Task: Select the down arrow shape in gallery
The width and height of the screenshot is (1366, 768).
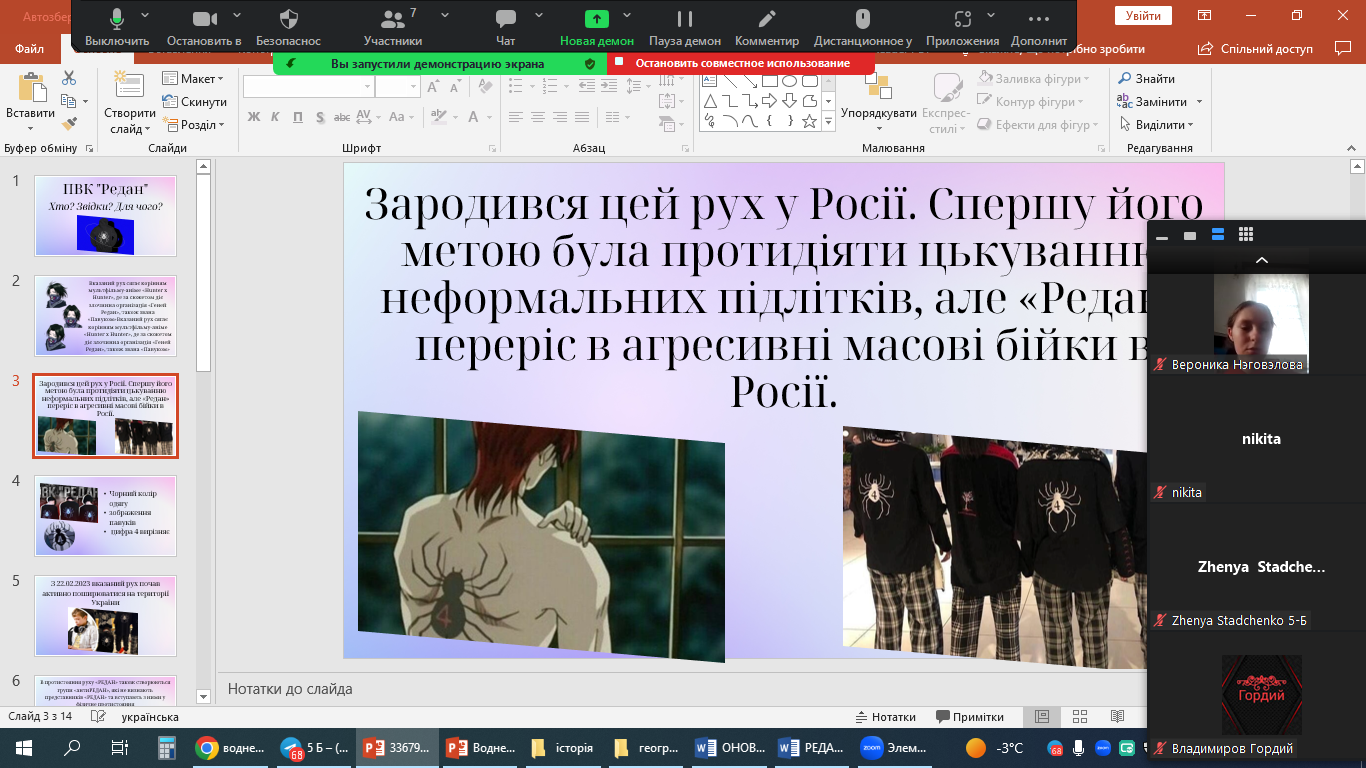Action: coord(789,101)
